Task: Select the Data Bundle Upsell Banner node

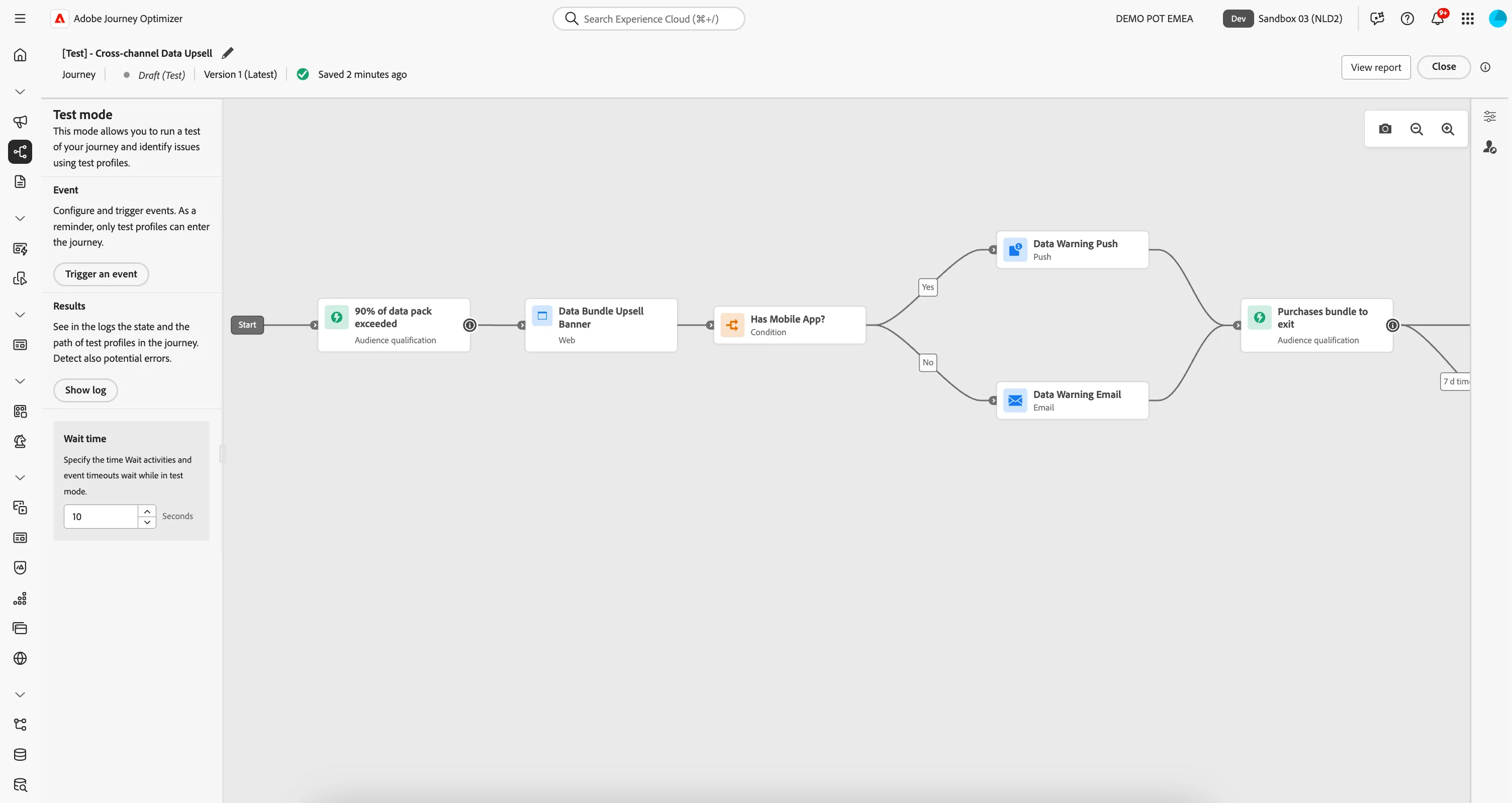Action: pos(601,325)
